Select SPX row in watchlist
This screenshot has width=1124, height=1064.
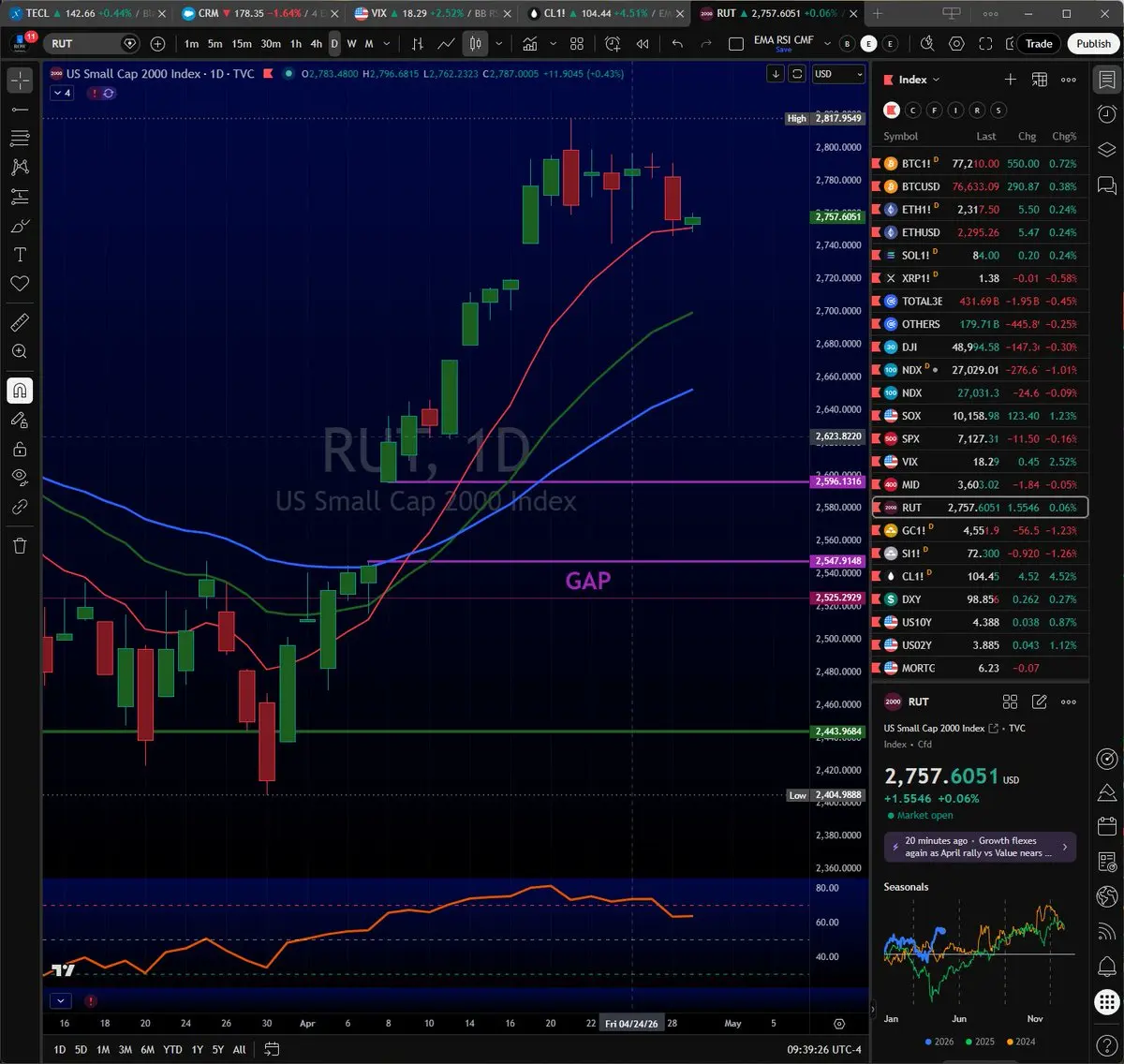(980, 438)
